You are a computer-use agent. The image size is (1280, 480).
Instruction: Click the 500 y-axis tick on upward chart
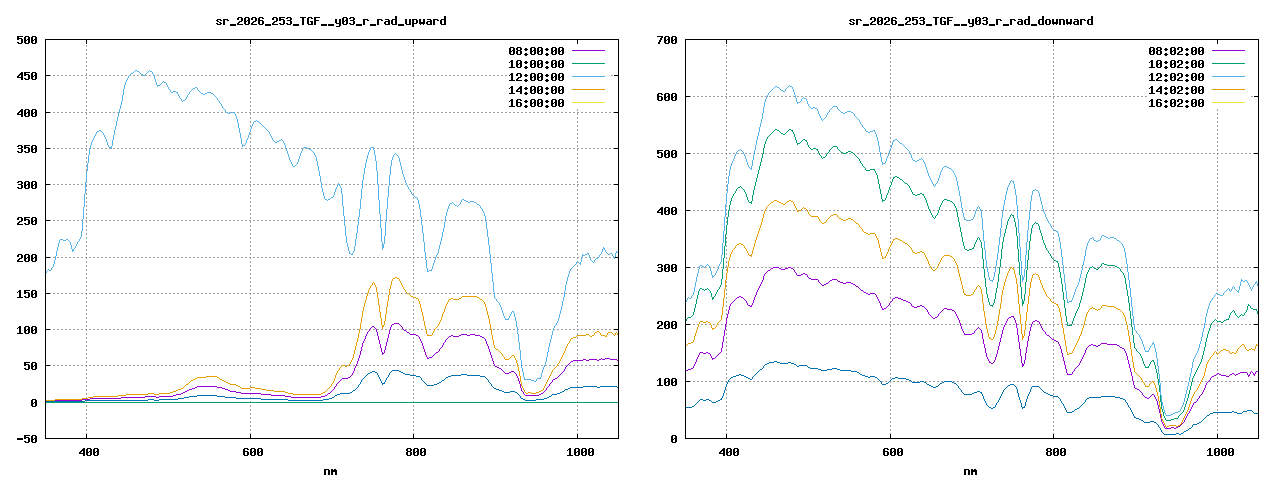28,40
